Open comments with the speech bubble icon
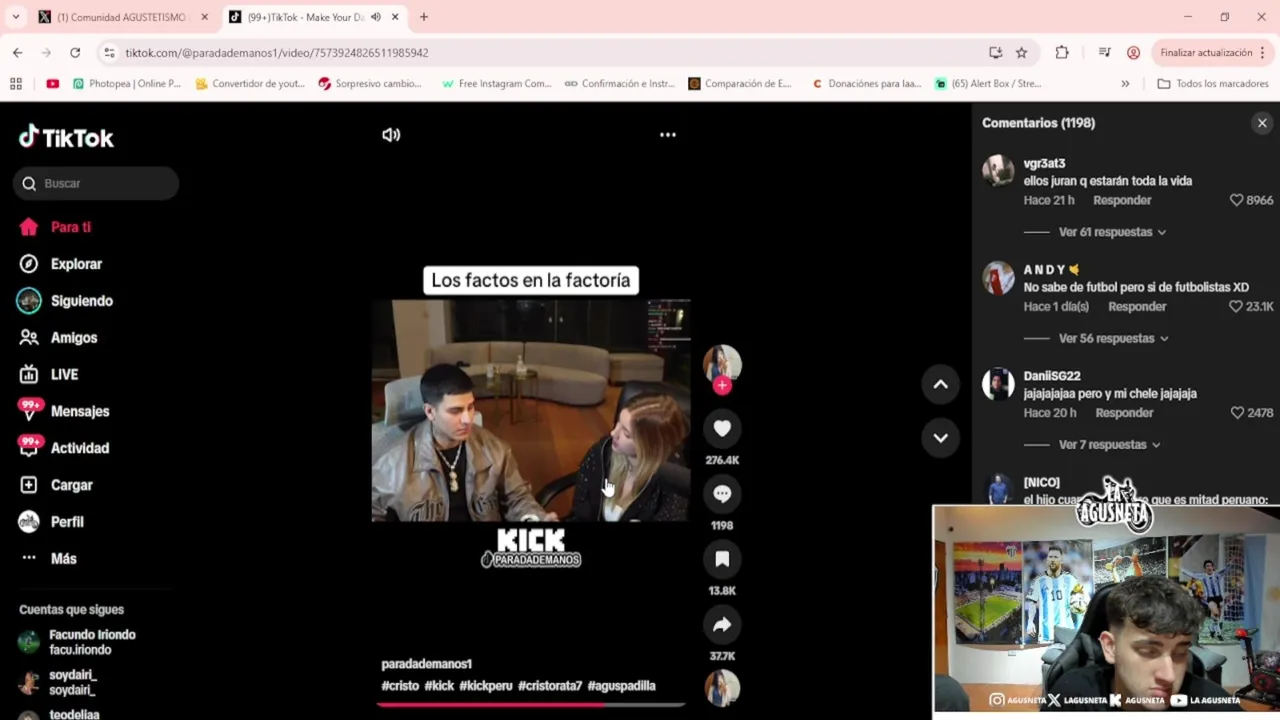The image size is (1280, 720). (722, 494)
